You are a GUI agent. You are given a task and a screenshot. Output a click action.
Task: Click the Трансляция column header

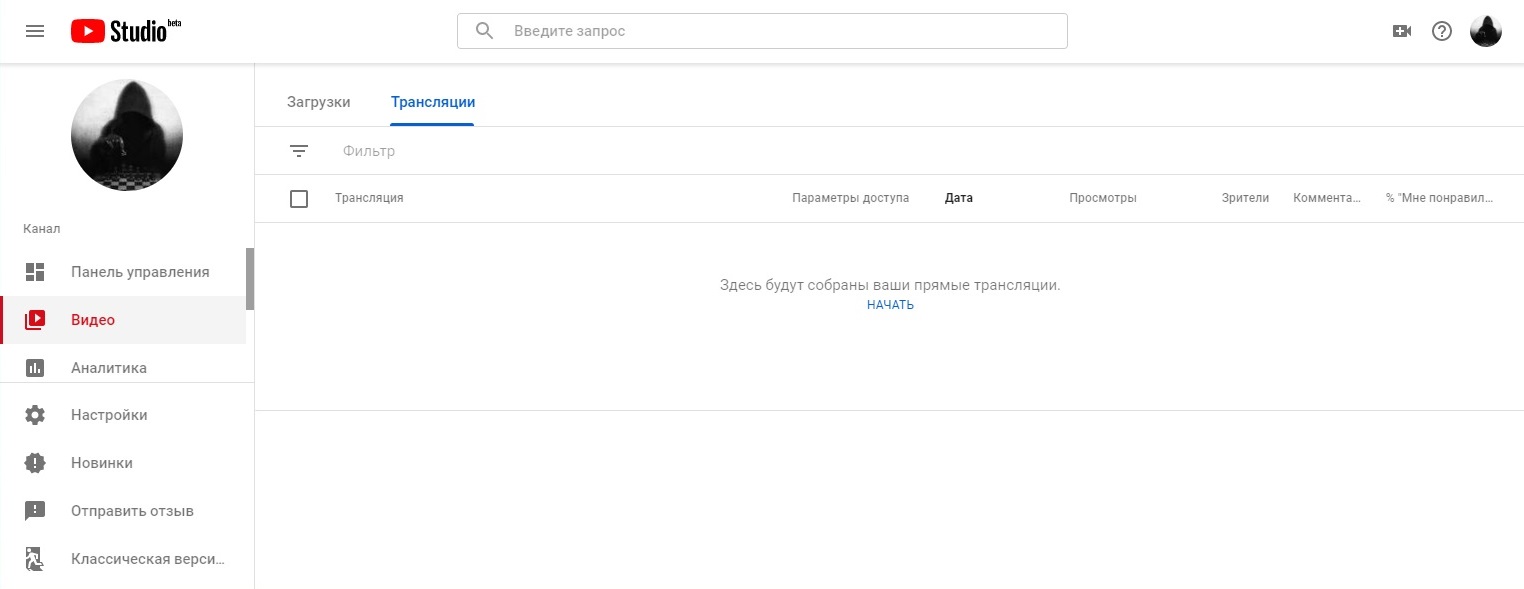pyautogui.click(x=369, y=198)
